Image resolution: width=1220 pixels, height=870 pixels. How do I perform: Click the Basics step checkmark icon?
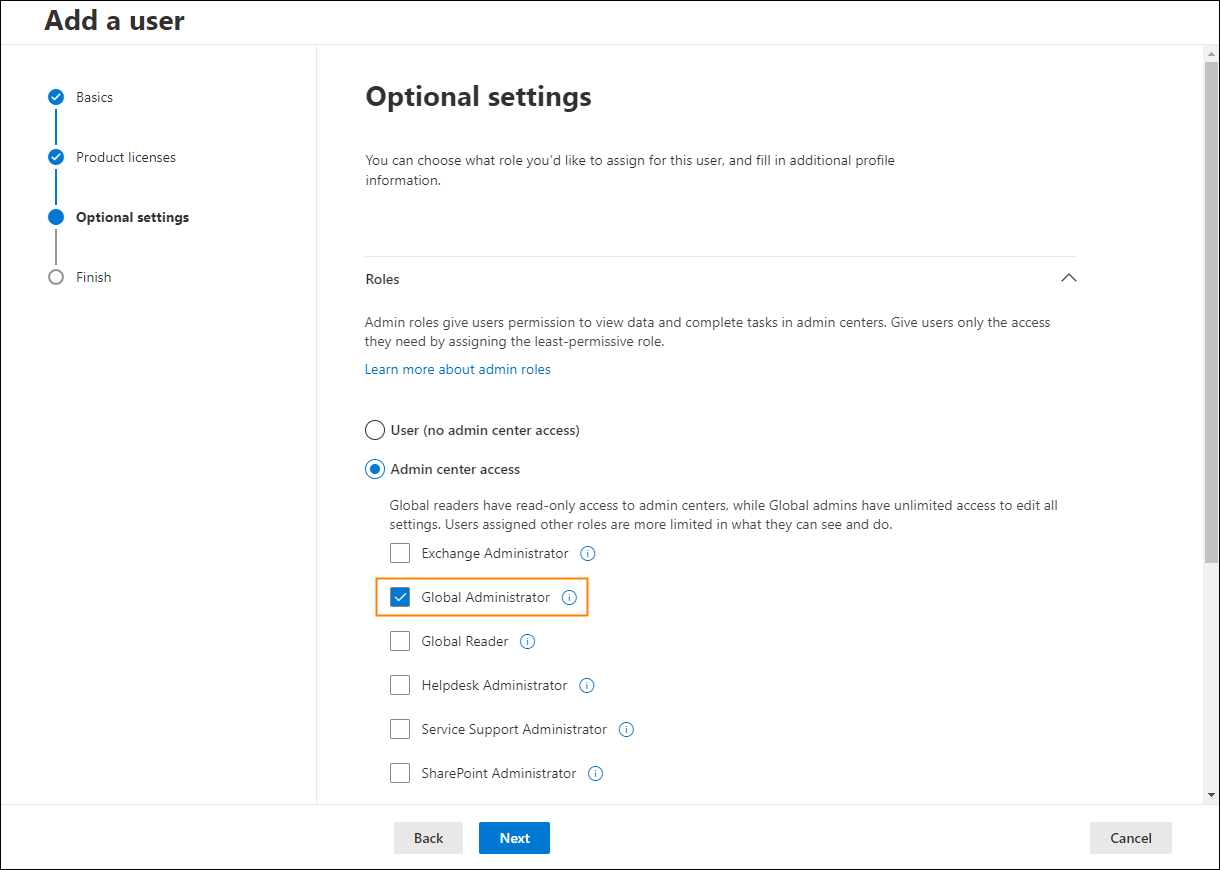pyautogui.click(x=56, y=97)
